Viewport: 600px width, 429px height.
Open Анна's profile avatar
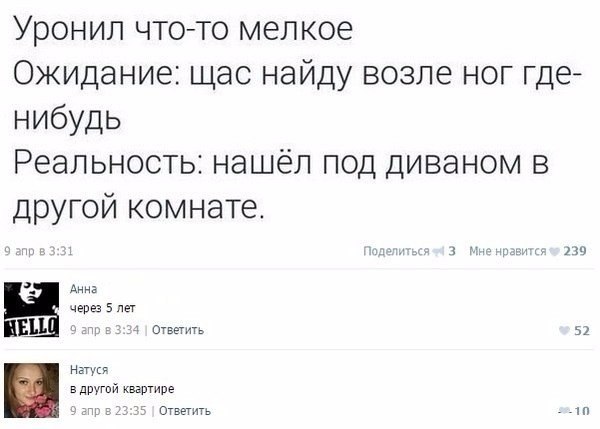click(33, 306)
